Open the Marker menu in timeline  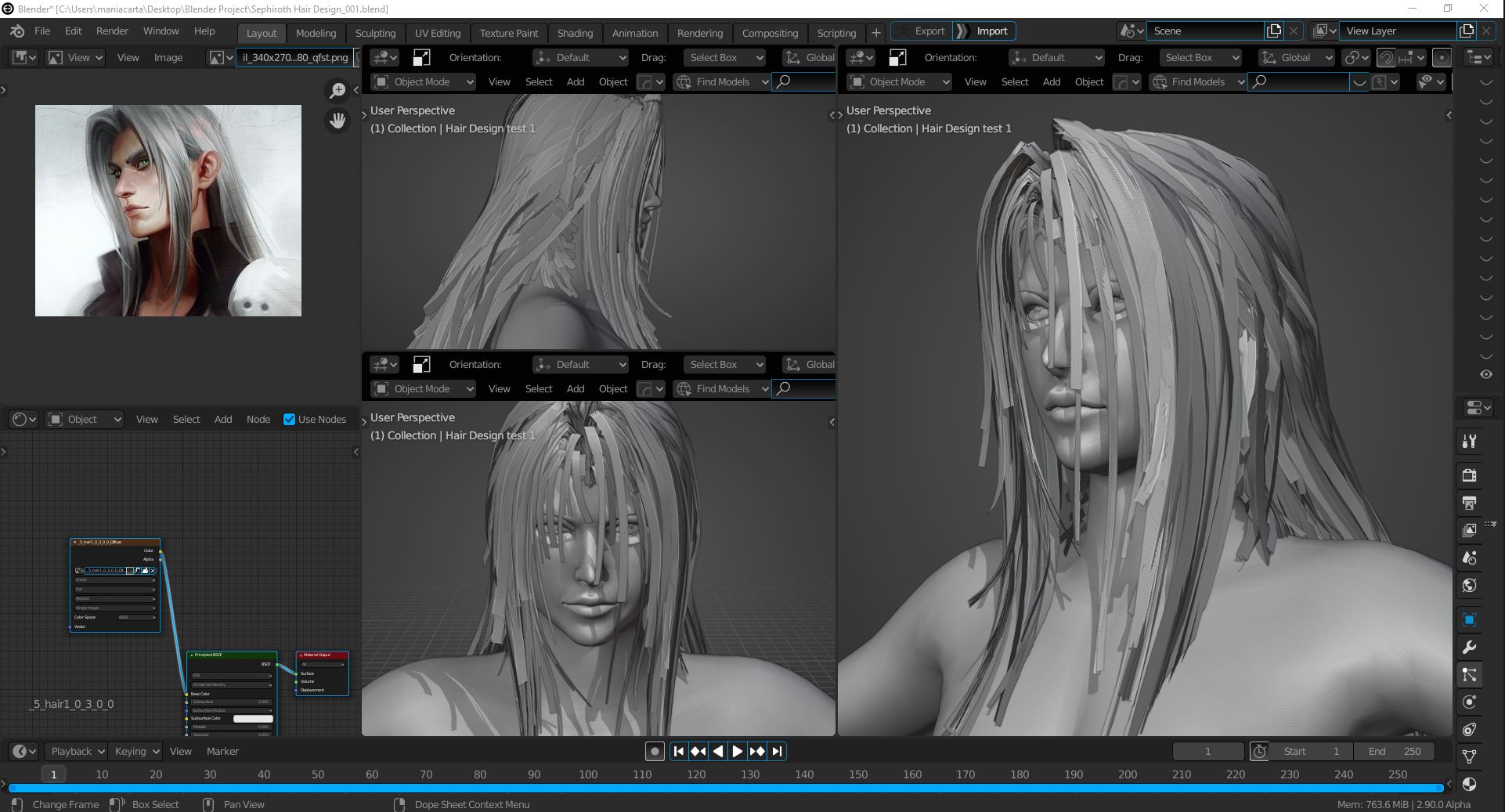coord(222,752)
